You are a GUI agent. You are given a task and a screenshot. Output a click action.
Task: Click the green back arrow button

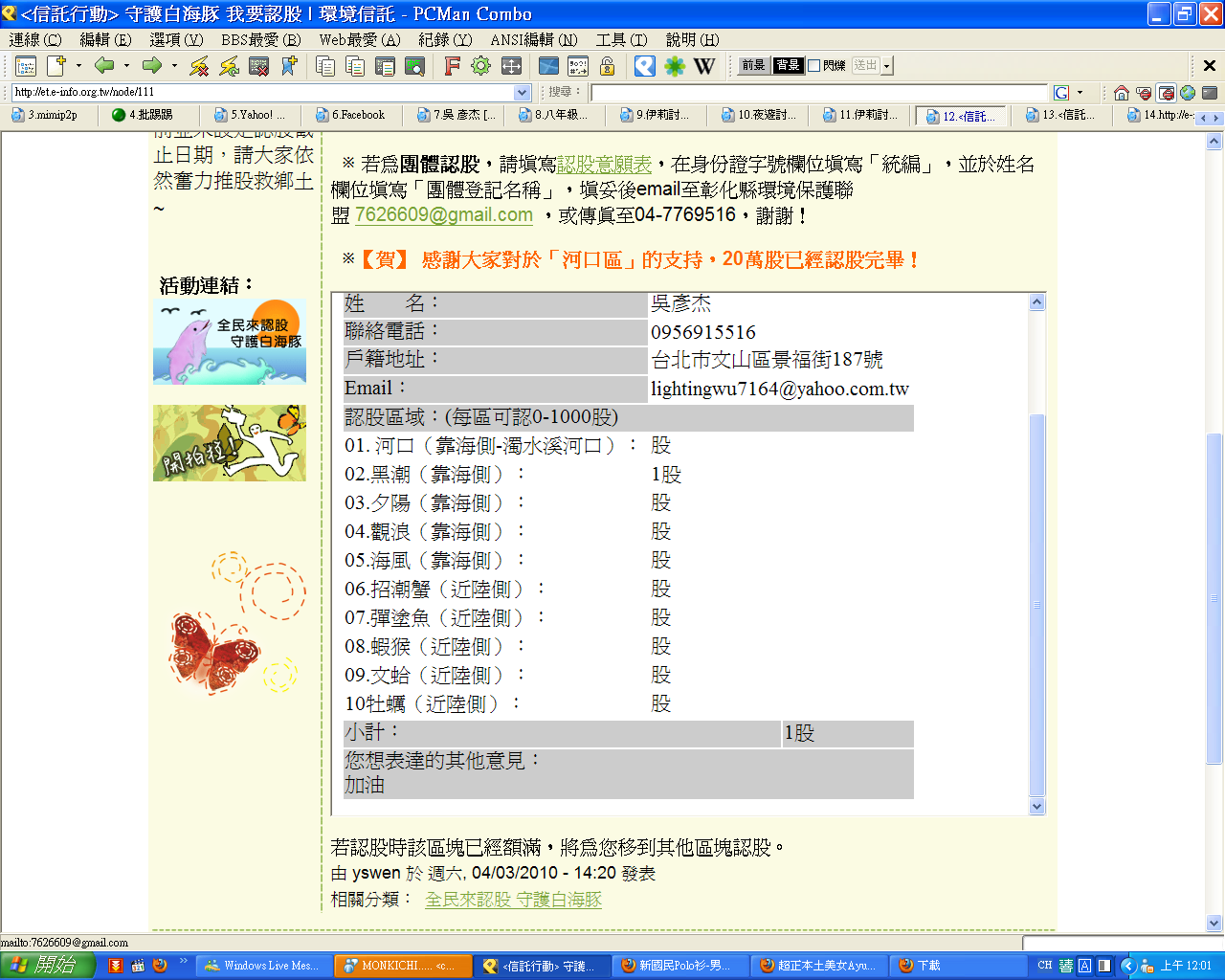[x=104, y=65]
